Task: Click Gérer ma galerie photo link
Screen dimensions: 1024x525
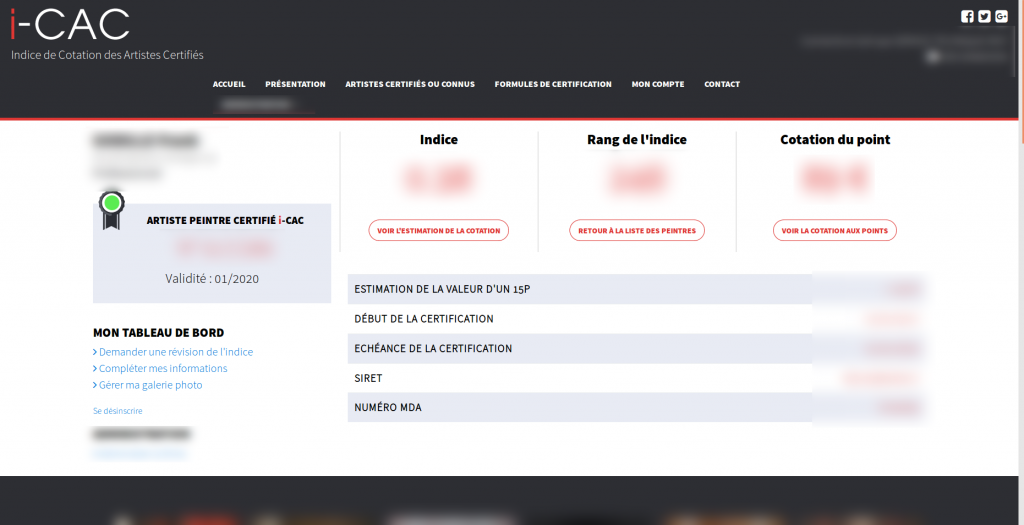Action: coord(150,385)
